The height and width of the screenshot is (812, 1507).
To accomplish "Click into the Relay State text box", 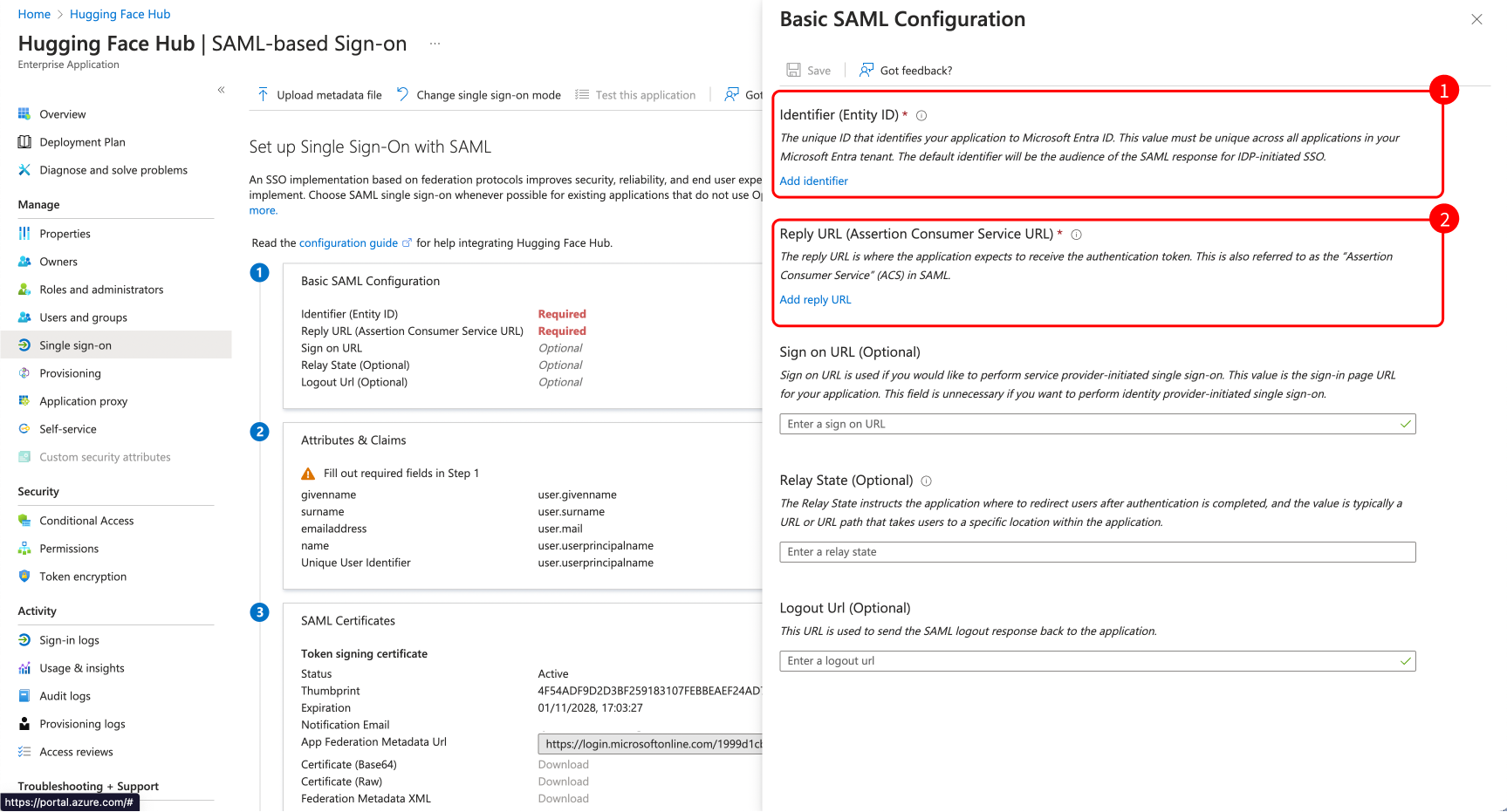I will [1097, 552].
